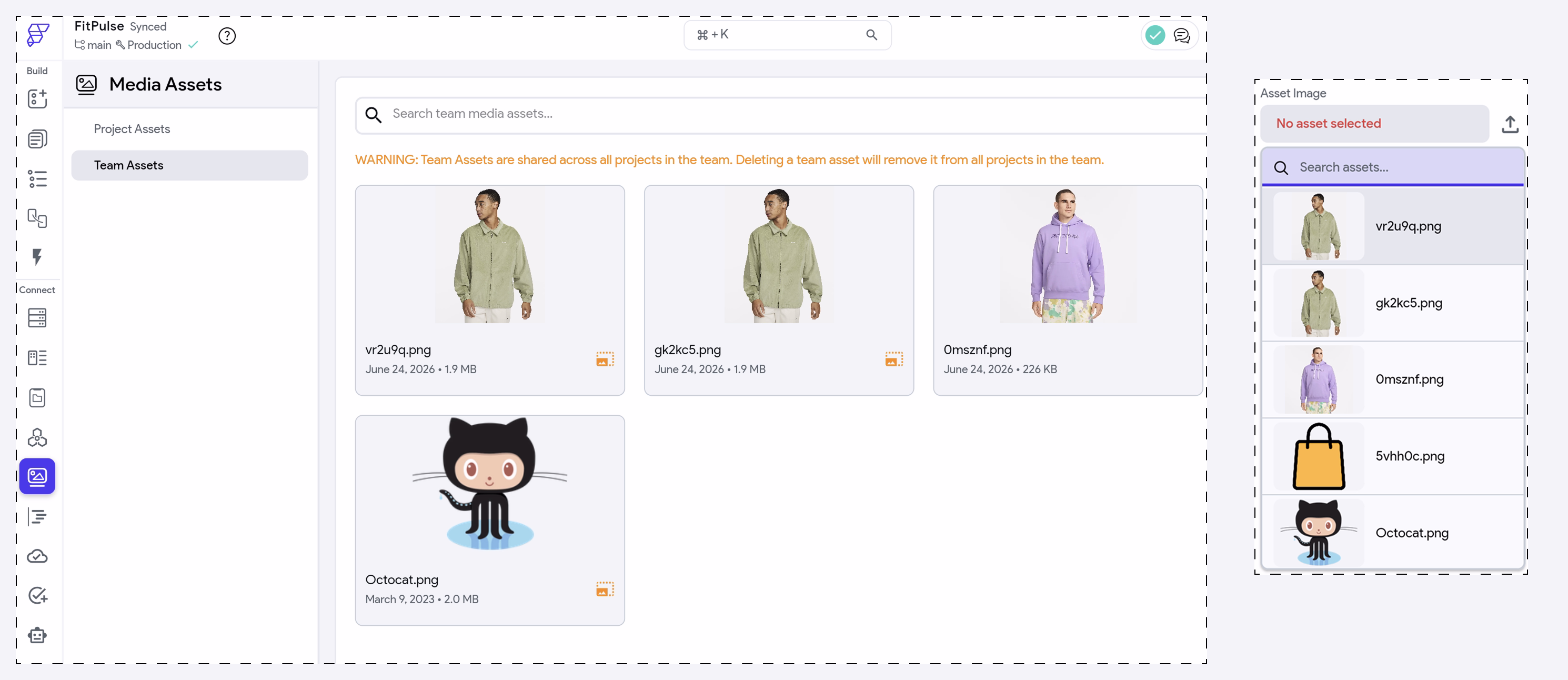The height and width of the screenshot is (680, 1568).
Task: Choose 5vhh0c.png from asset dropdown list
Action: pyautogui.click(x=1392, y=456)
